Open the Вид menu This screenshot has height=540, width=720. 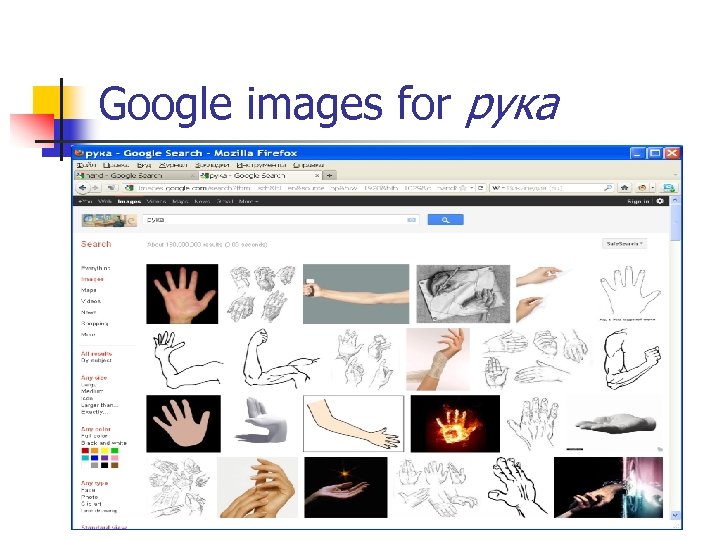pos(144,165)
